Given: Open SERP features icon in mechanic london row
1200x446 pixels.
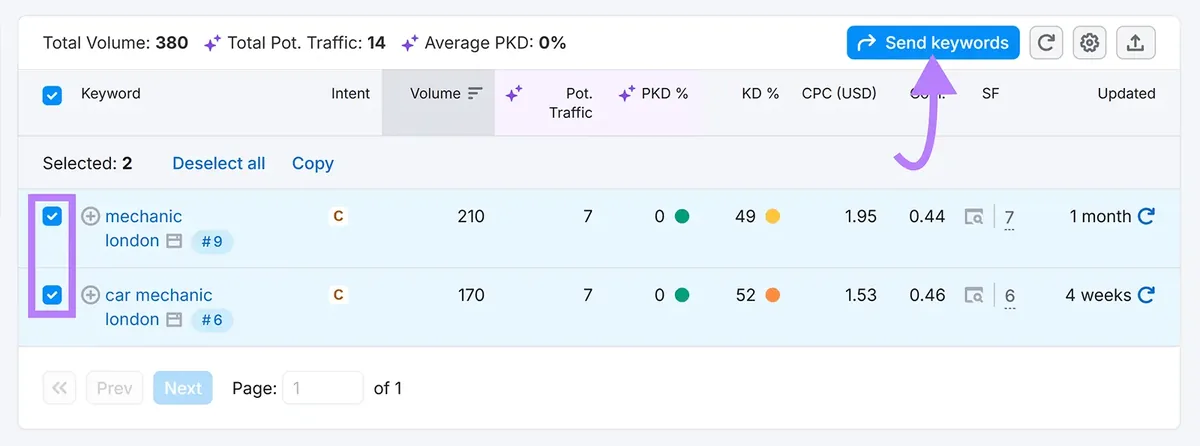Looking at the screenshot, I should [973, 216].
